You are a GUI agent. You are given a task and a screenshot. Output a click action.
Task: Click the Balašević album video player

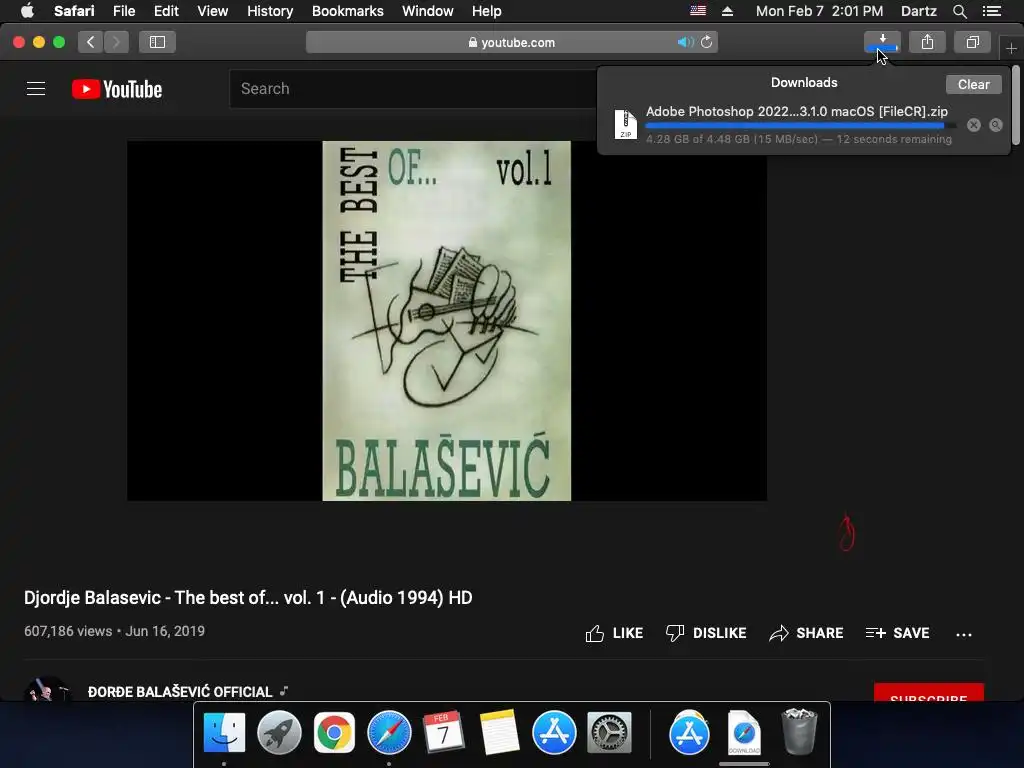pos(447,321)
